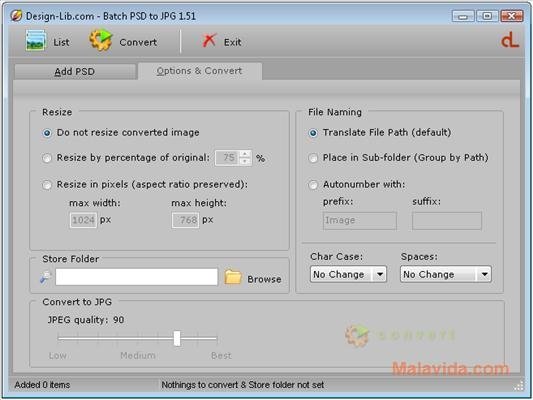Select the Autonumber with option
This screenshot has width=533, height=400.
point(313,185)
